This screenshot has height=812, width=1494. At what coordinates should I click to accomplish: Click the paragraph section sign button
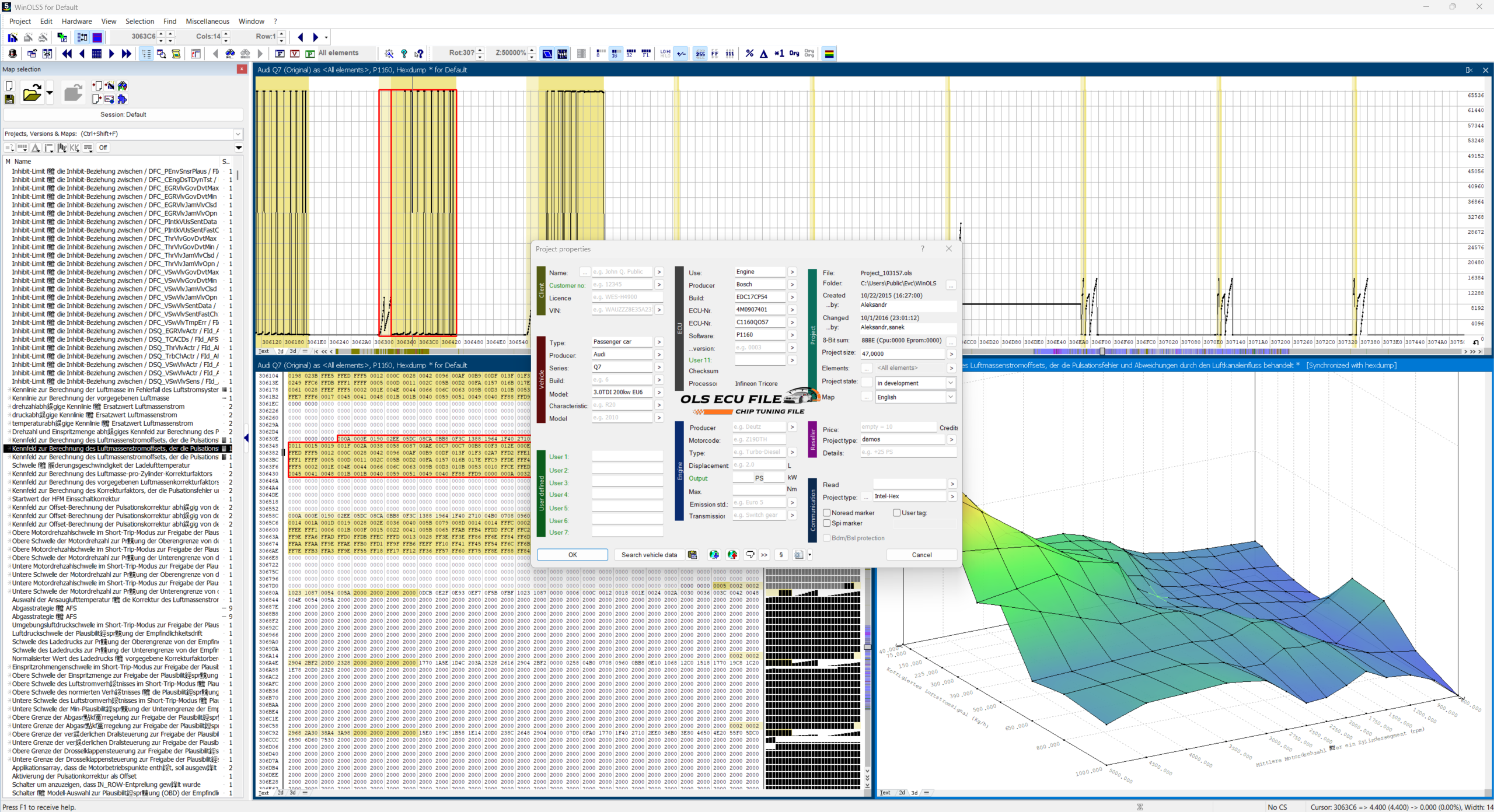coord(781,555)
